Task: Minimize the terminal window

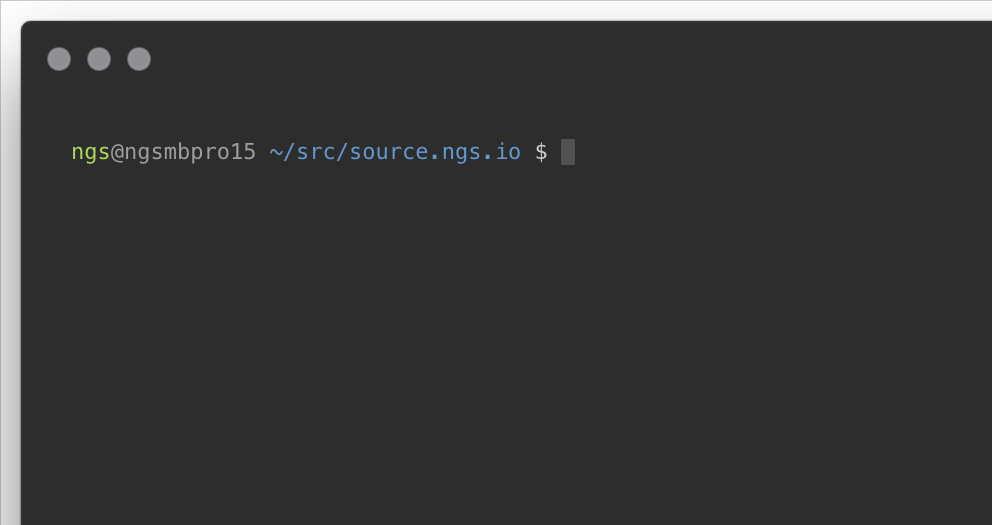Action: [x=99, y=59]
